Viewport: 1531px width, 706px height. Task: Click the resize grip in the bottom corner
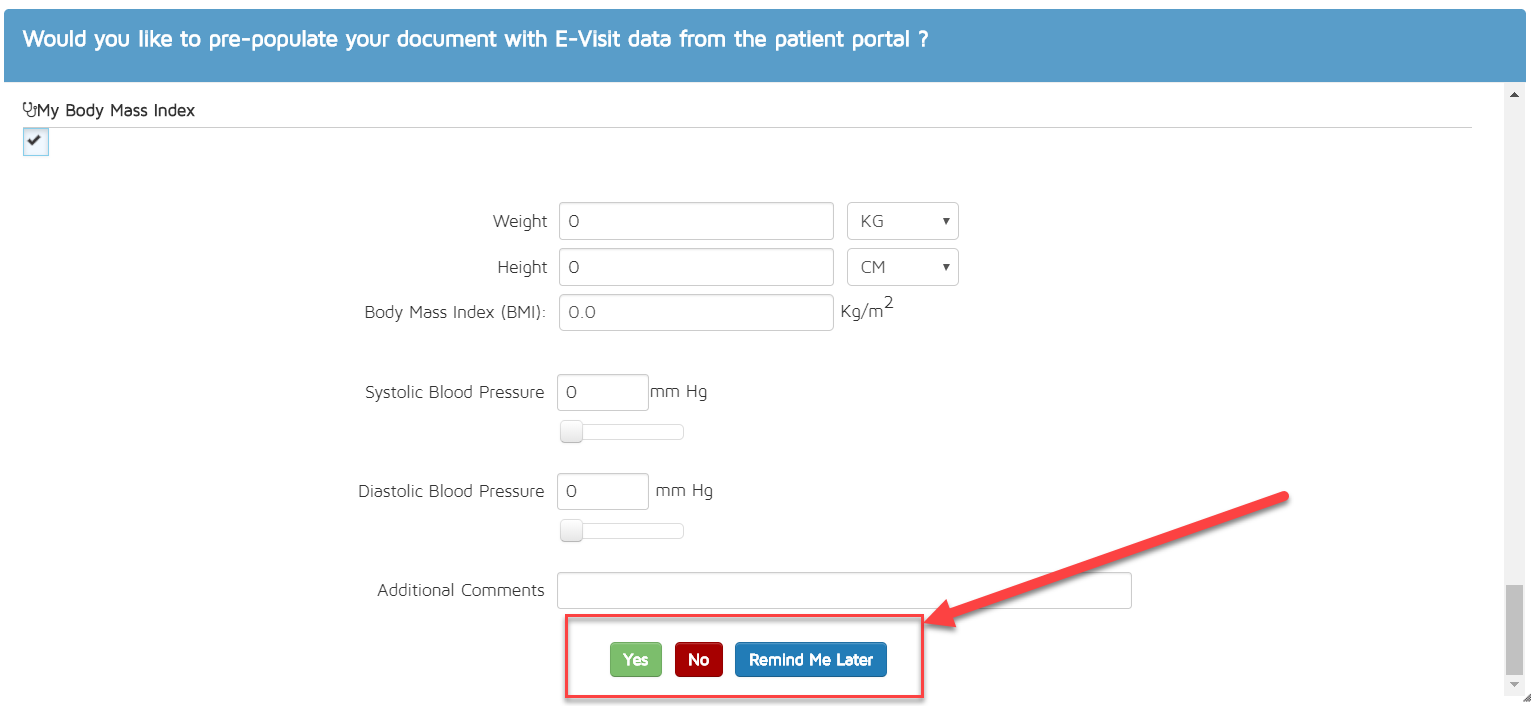coord(1524,699)
